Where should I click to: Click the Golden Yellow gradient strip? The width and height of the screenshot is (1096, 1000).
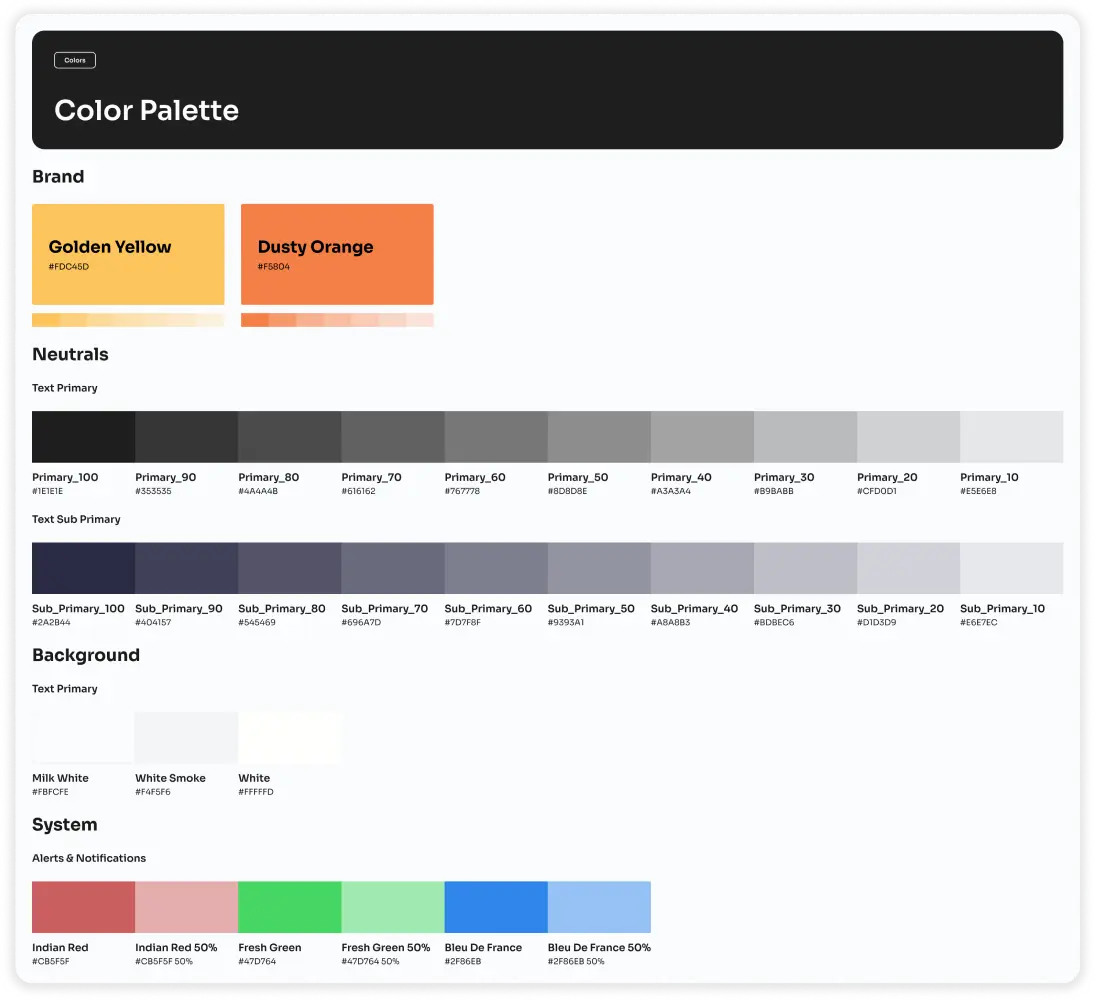click(128, 319)
